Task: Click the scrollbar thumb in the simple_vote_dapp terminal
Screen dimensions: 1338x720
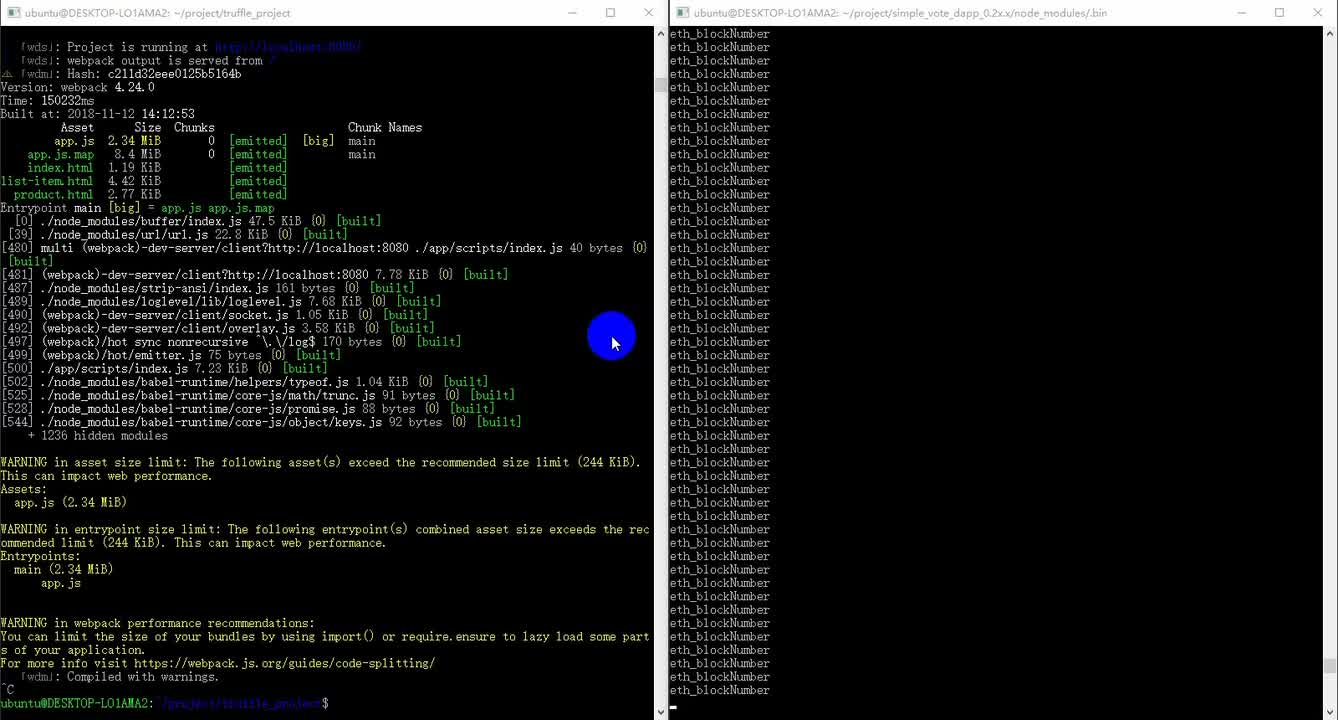Action: 1330,667
